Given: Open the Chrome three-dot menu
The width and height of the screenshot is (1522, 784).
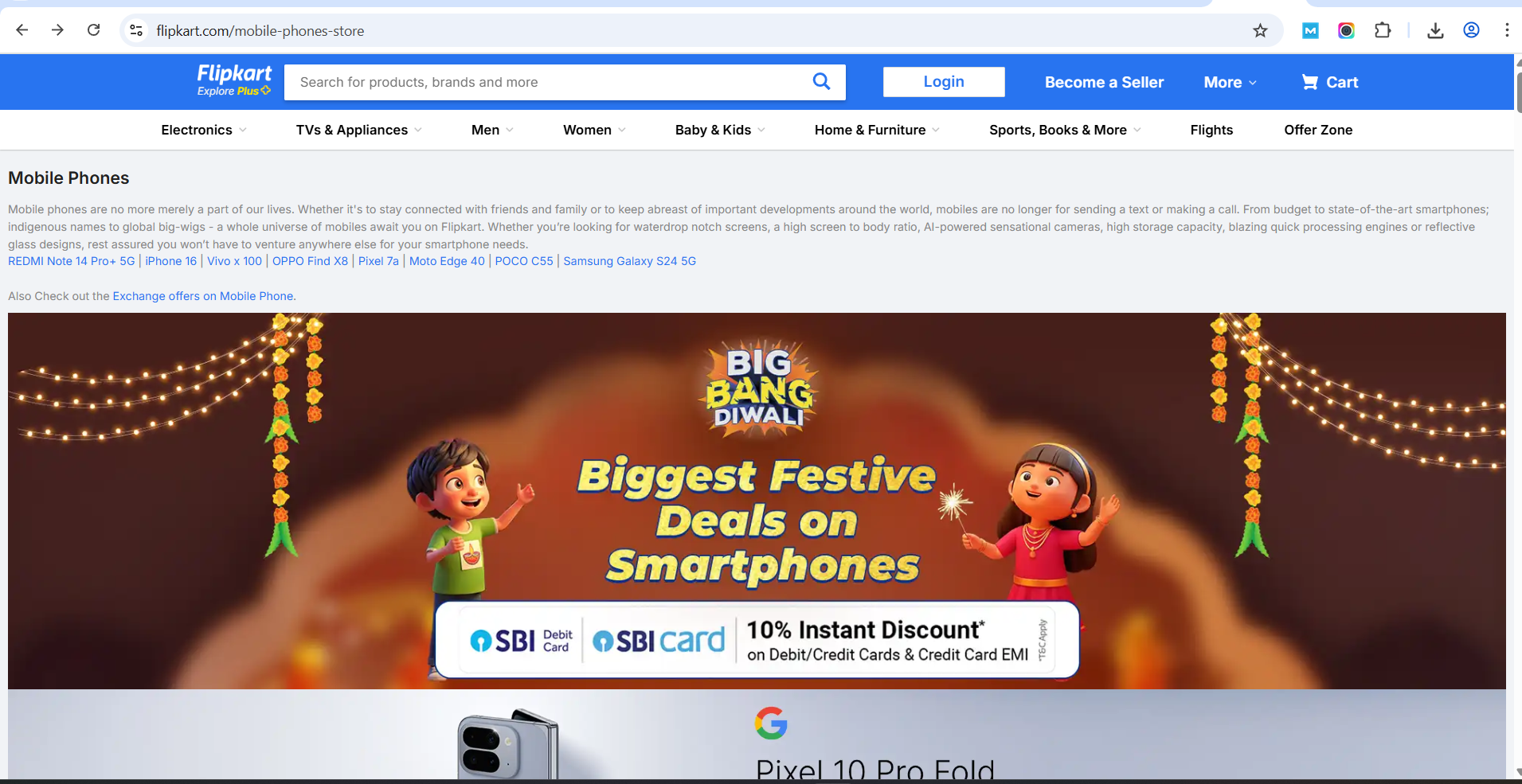Looking at the screenshot, I should click(1507, 30).
